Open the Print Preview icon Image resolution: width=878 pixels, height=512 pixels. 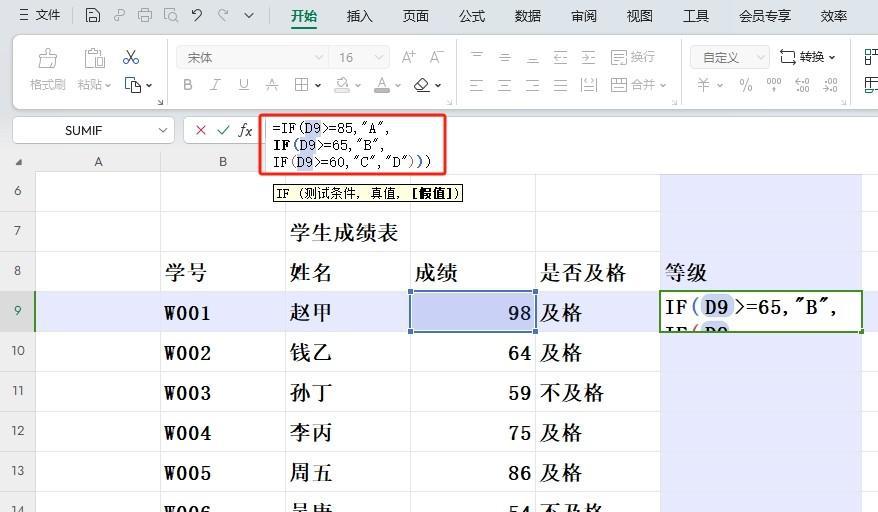[171, 15]
